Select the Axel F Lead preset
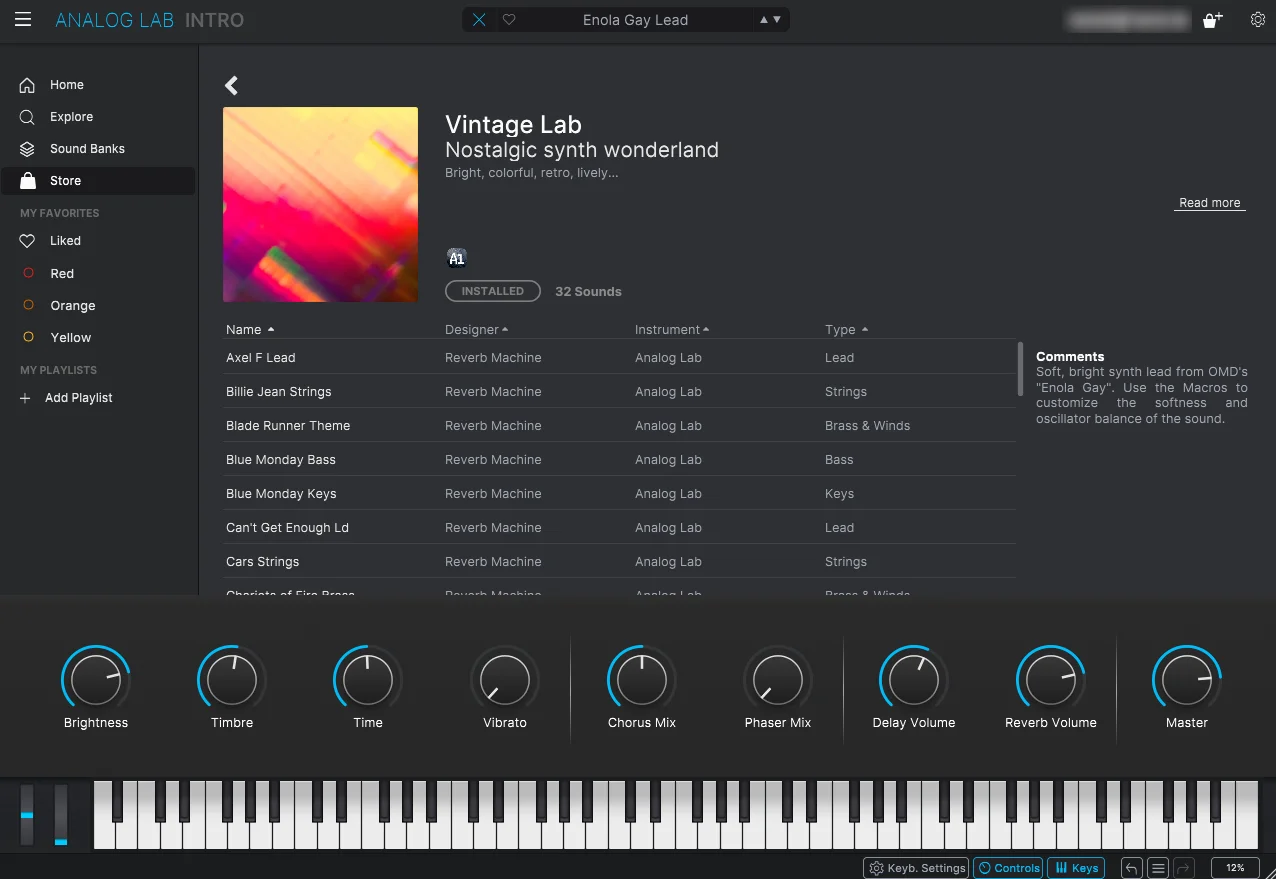Image resolution: width=1276 pixels, height=879 pixels. pyautogui.click(x=620, y=358)
